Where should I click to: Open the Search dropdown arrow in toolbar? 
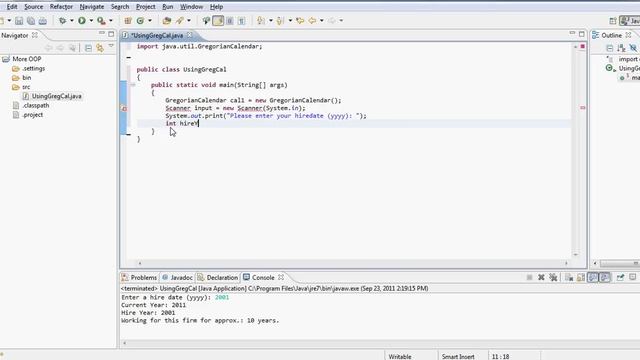(x=189, y=20)
